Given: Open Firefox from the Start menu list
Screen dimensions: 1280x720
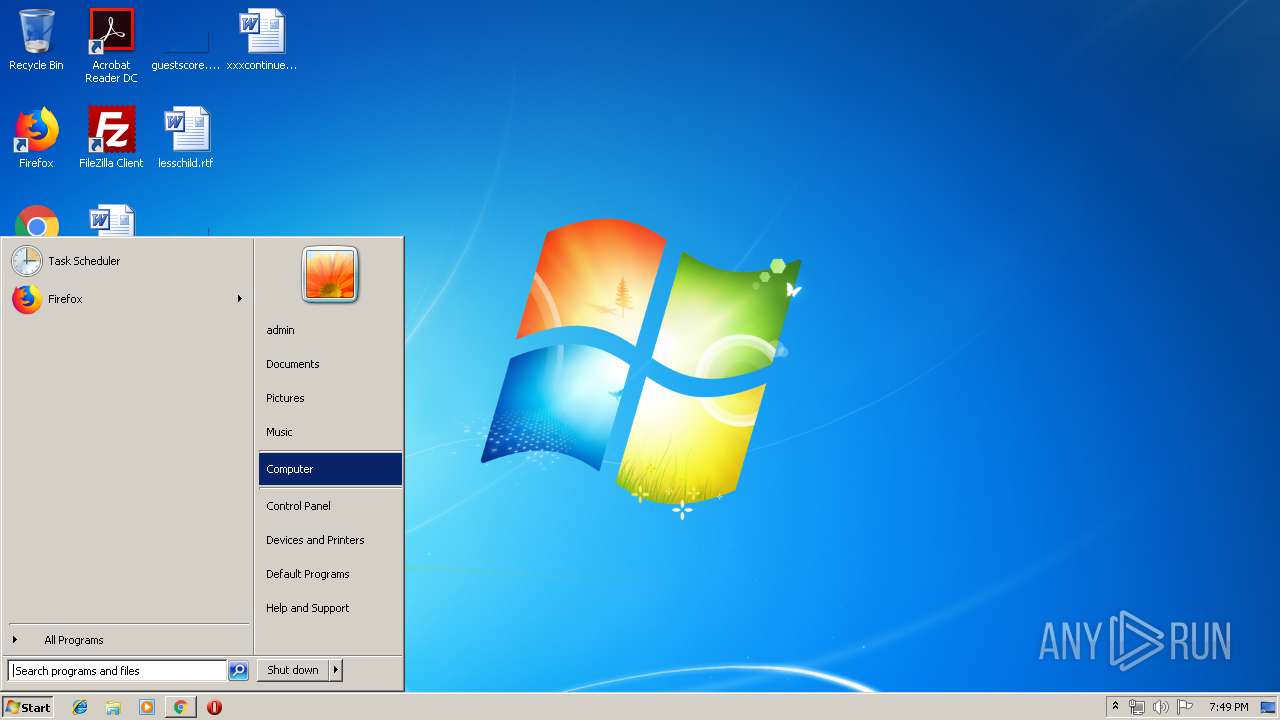Looking at the screenshot, I should [x=127, y=299].
